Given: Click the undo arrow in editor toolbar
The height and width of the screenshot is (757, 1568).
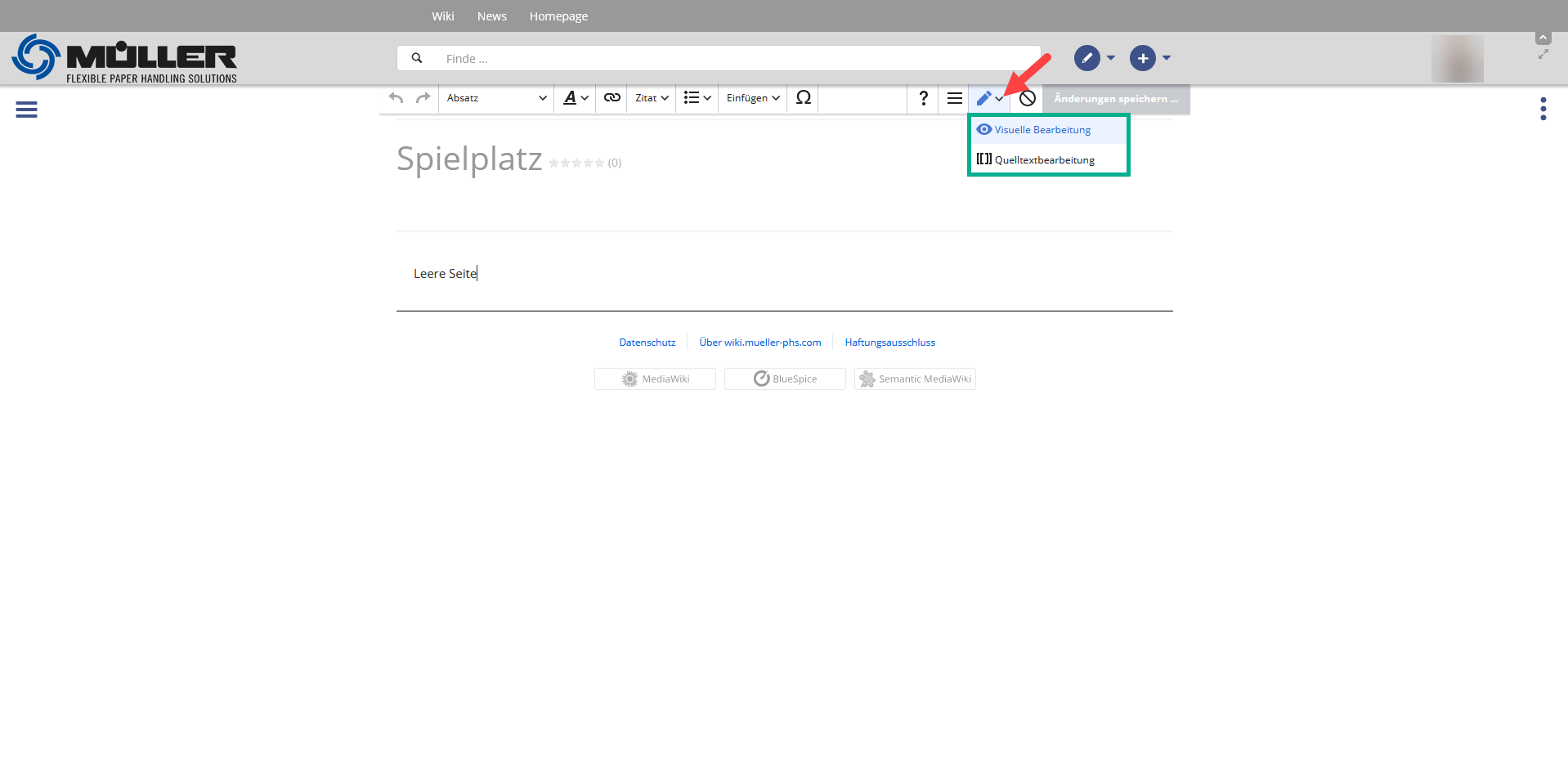Looking at the screenshot, I should click(x=396, y=98).
